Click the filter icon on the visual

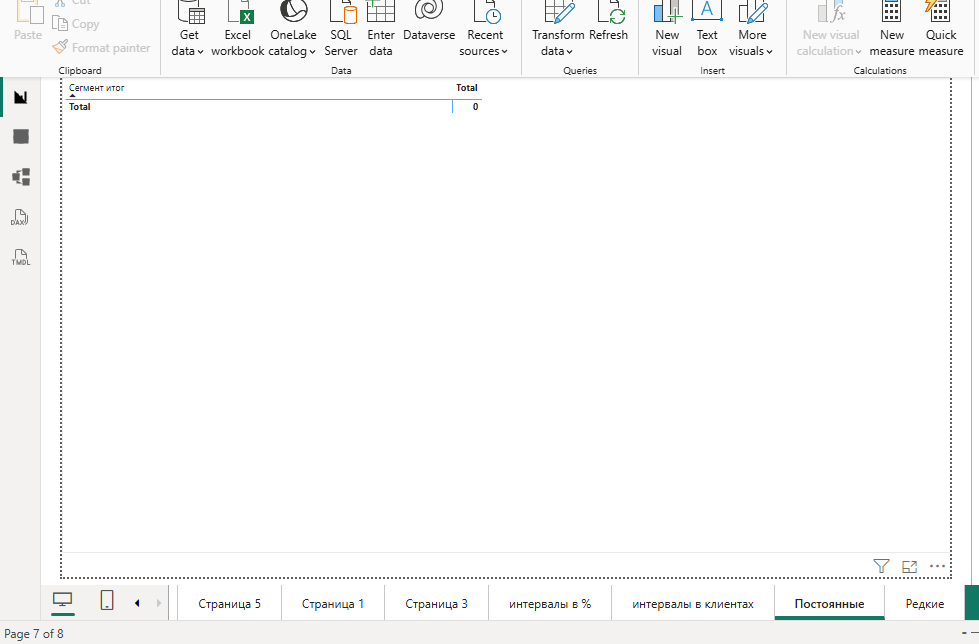(x=881, y=567)
